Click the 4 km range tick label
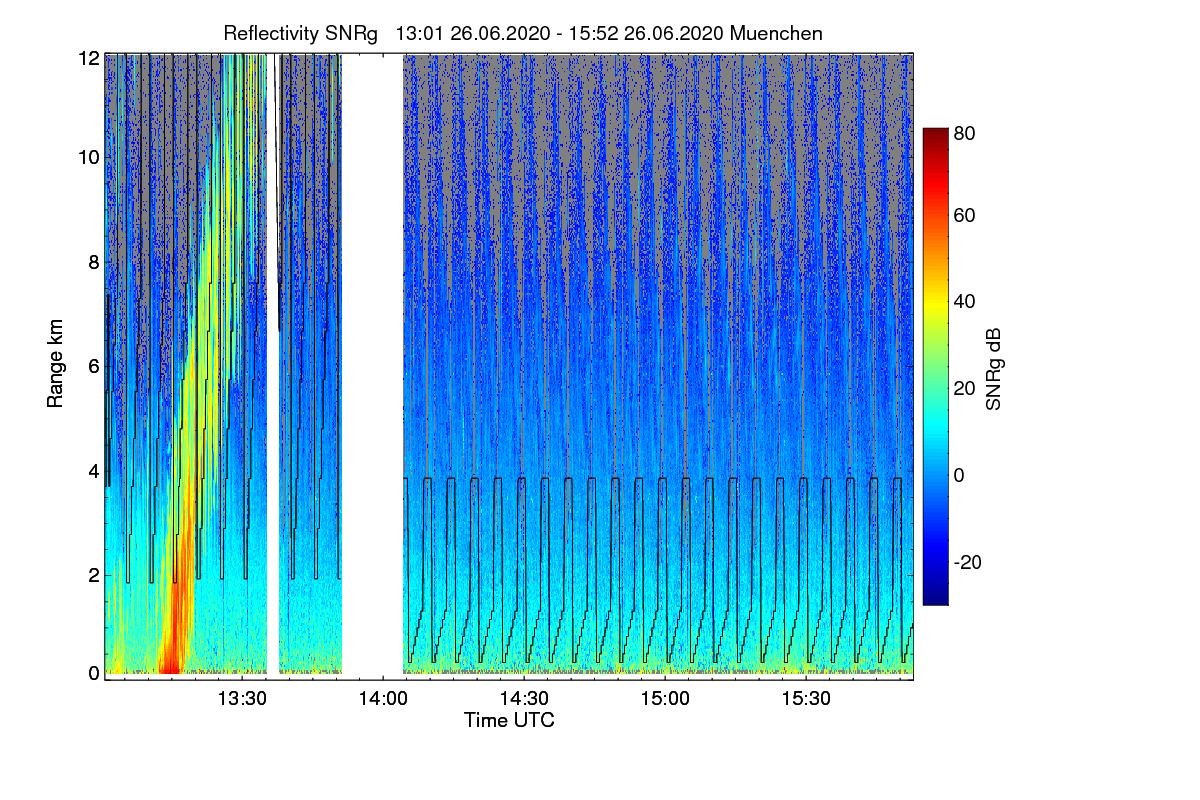 [x=93, y=470]
